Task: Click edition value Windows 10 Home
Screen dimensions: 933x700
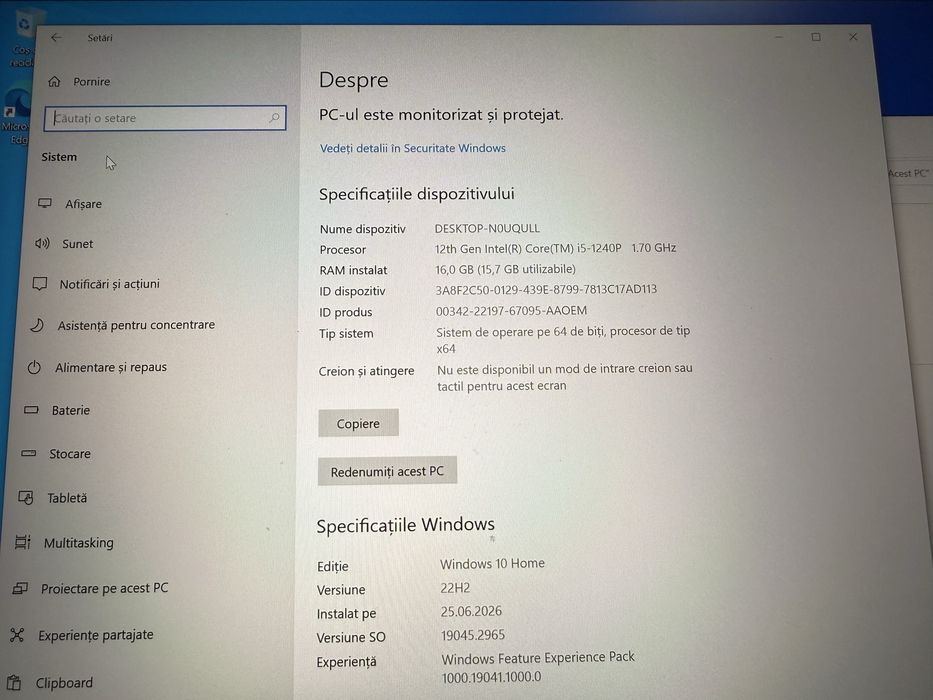Action: point(492,563)
